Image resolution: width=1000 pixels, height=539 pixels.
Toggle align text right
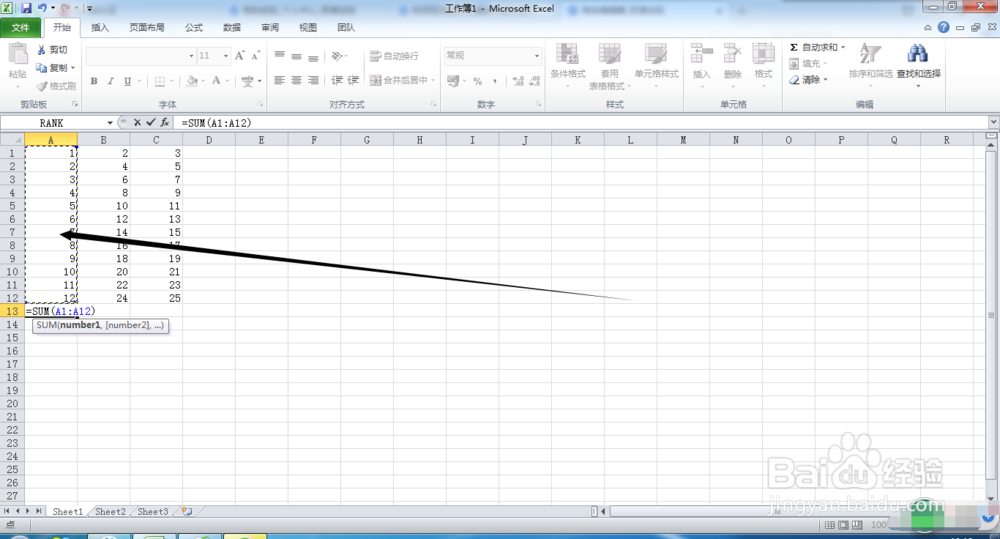[x=313, y=80]
